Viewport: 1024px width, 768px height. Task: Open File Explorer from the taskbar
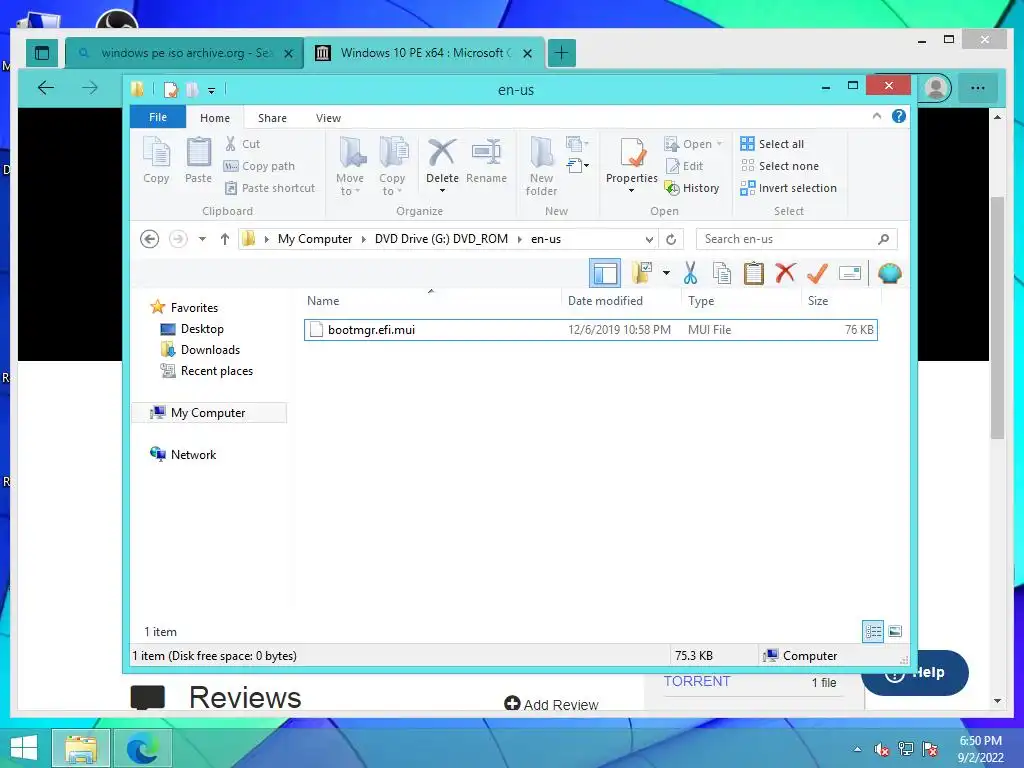[x=80, y=748]
